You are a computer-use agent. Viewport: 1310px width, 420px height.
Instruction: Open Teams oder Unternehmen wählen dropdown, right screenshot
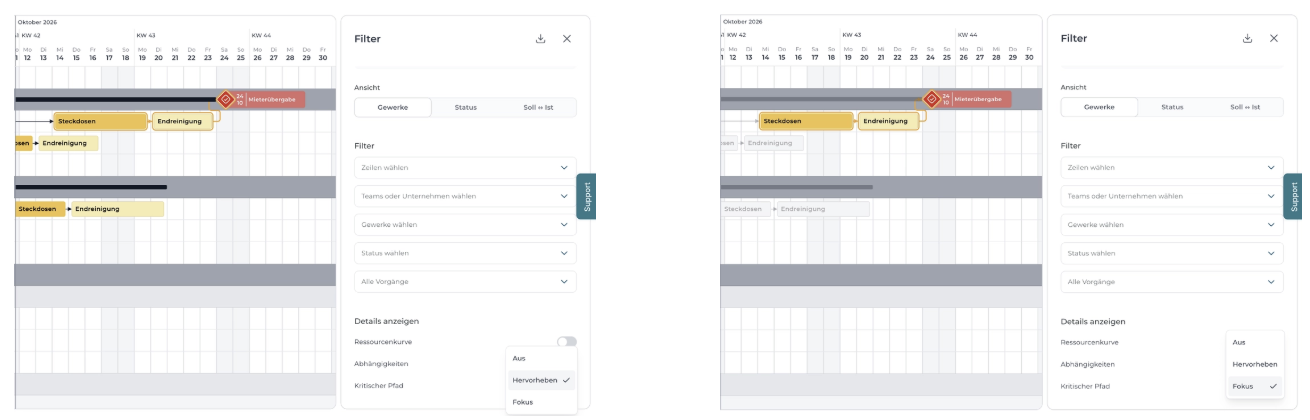coord(1172,196)
